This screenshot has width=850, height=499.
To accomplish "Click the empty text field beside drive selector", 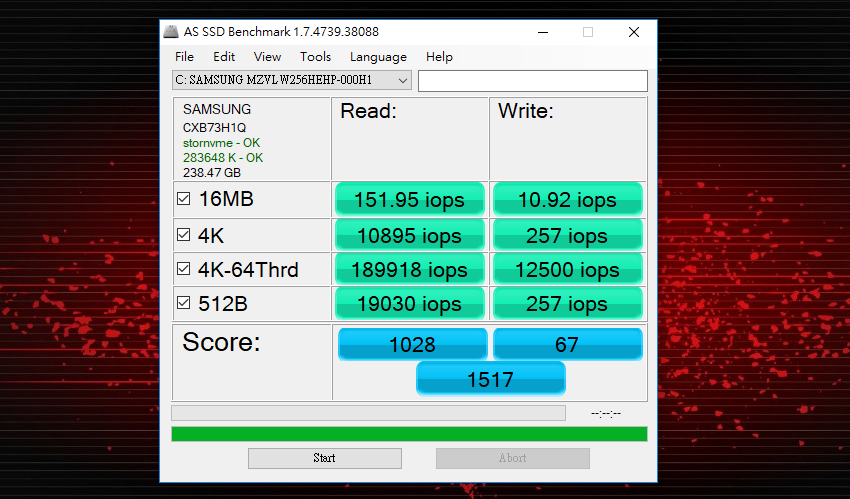I will tap(533, 81).
